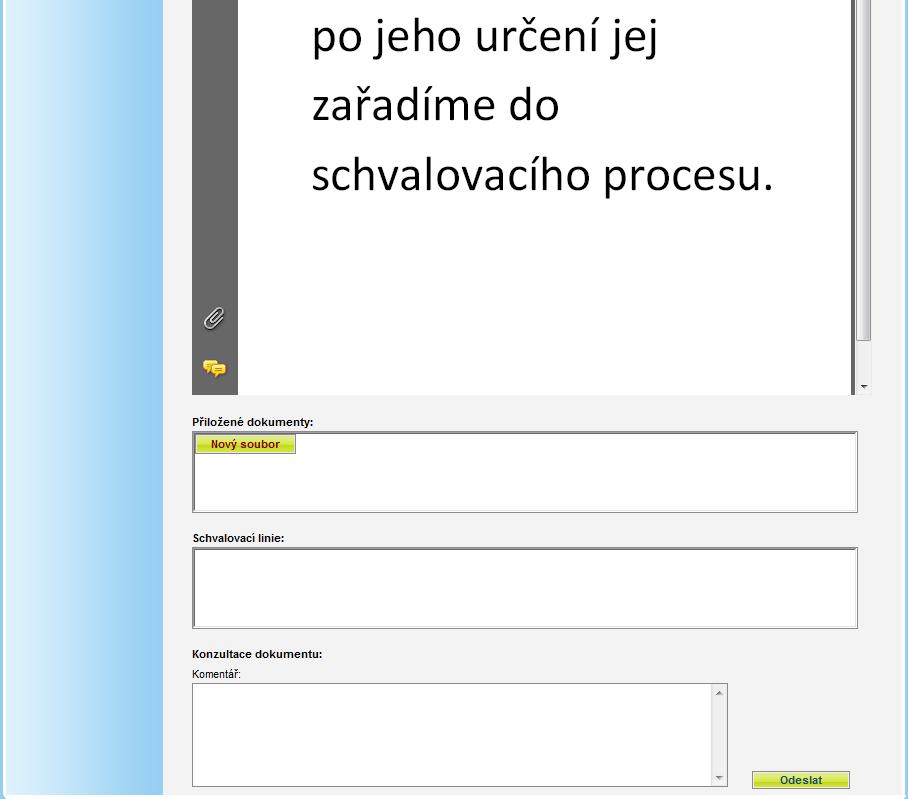The width and height of the screenshot is (908, 799).
Task: Click the Přiložené dokumenty label
Action: [252, 422]
